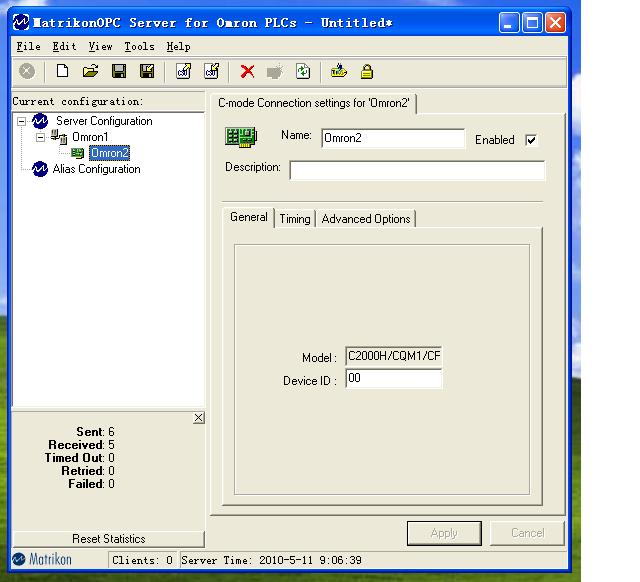Uncheck the Enabled checkbox
The width and height of the screenshot is (640, 582).
pyautogui.click(x=531, y=140)
